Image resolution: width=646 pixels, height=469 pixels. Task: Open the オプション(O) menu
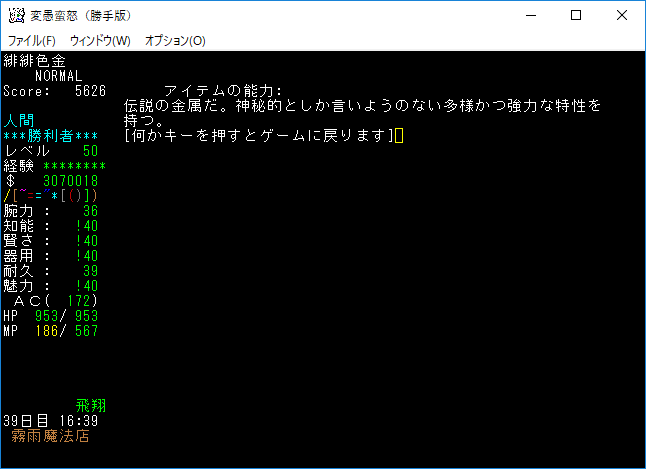175,41
